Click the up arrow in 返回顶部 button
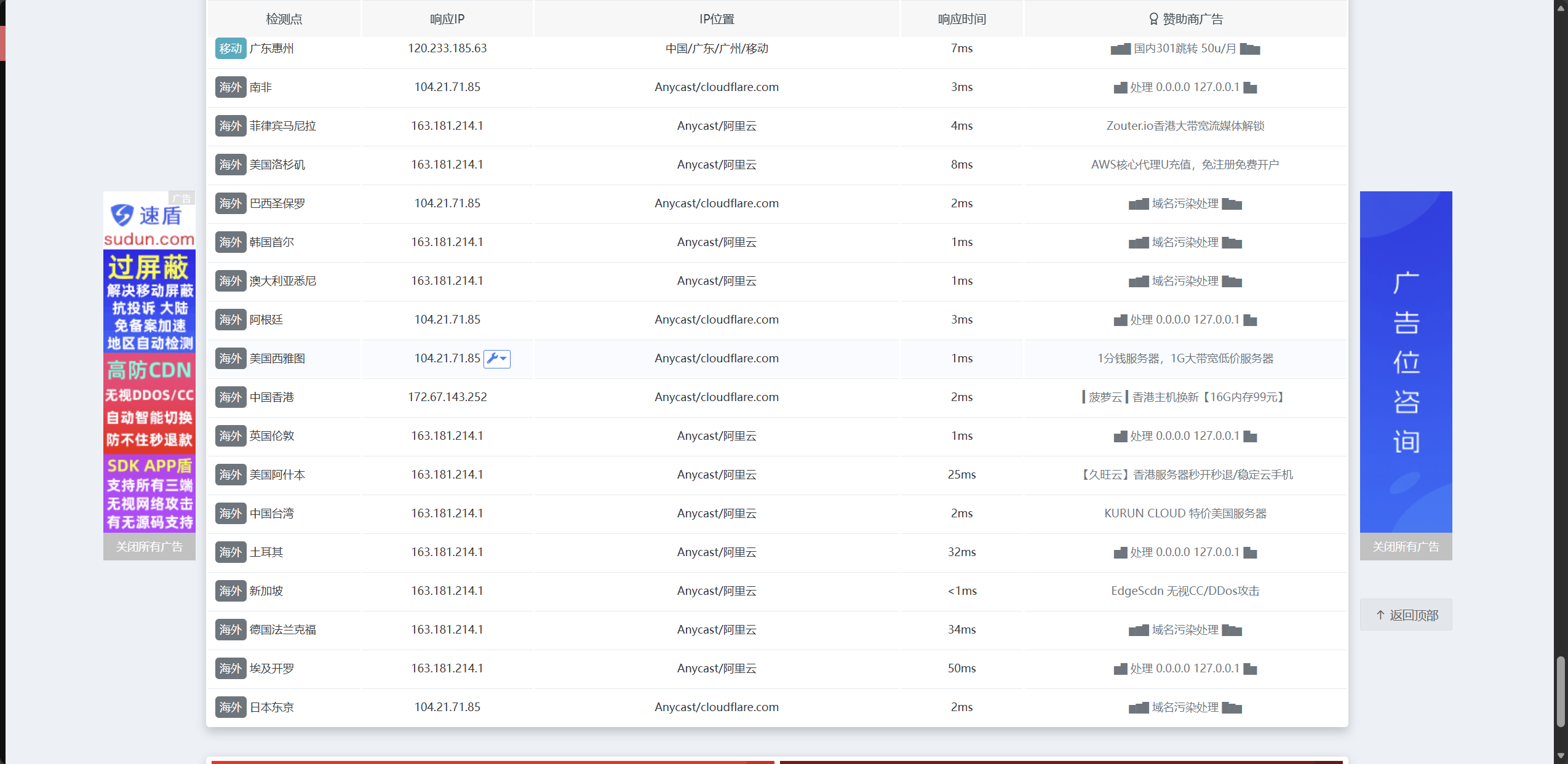 click(x=1380, y=615)
